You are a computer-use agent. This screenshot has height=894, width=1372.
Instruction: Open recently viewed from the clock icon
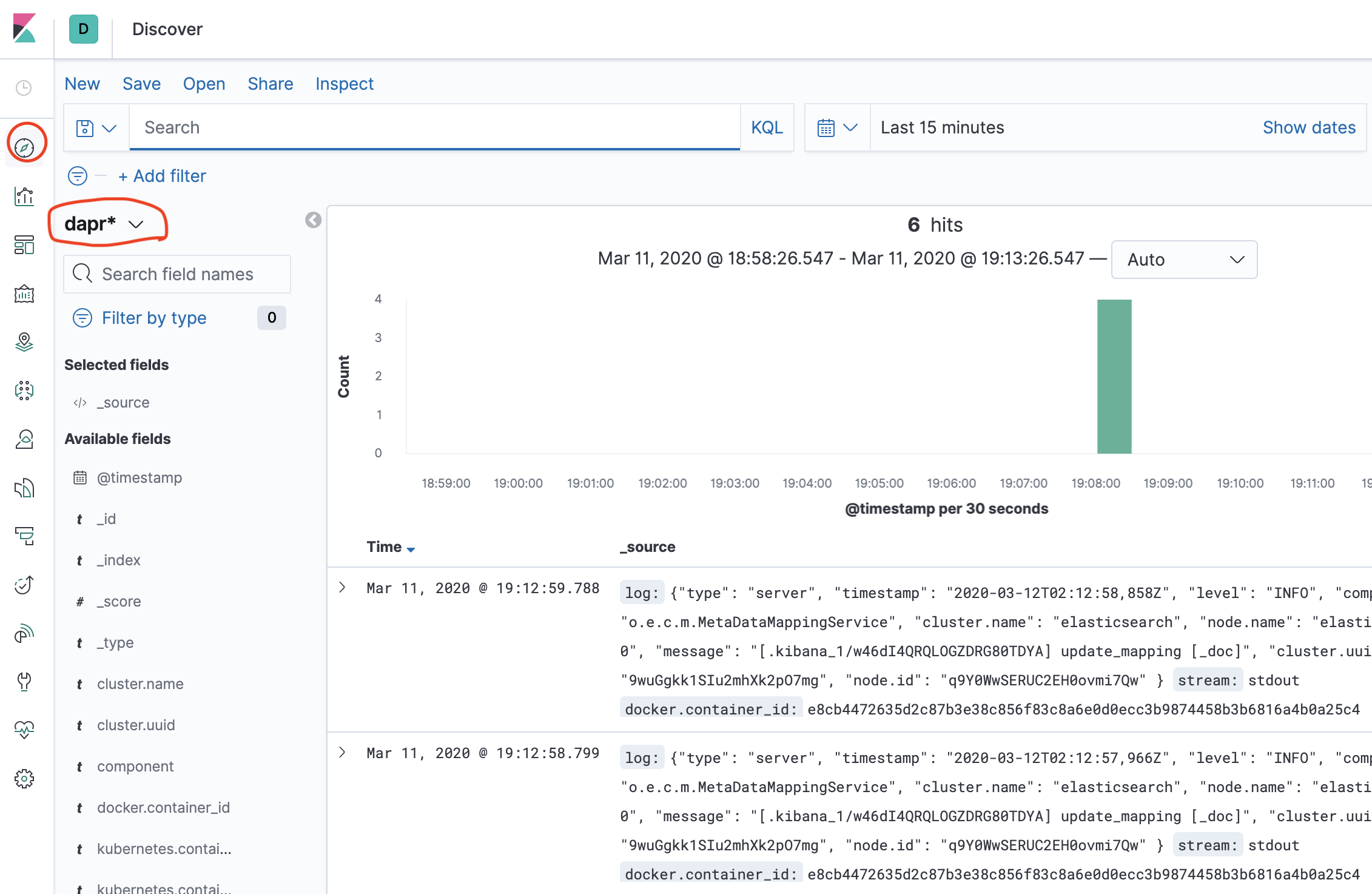point(24,89)
